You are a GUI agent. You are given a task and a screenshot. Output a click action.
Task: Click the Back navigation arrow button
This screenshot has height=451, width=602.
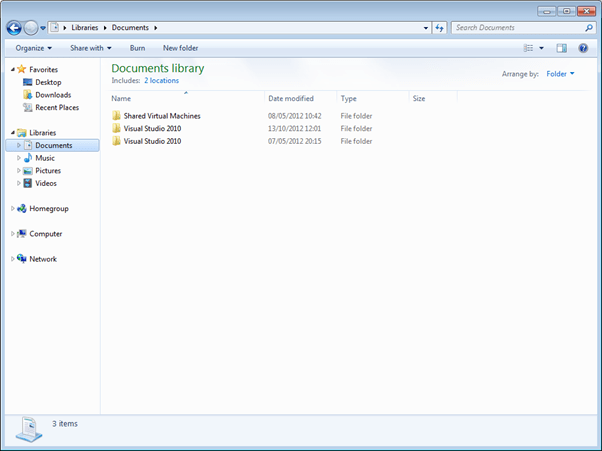[x=14, y=28]
